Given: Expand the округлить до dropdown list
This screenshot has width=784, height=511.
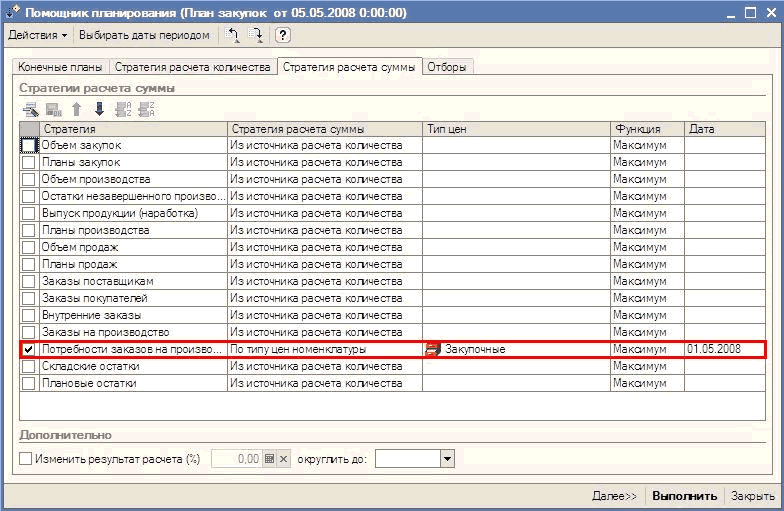Looking at the screenshot, I should (447, 458).
